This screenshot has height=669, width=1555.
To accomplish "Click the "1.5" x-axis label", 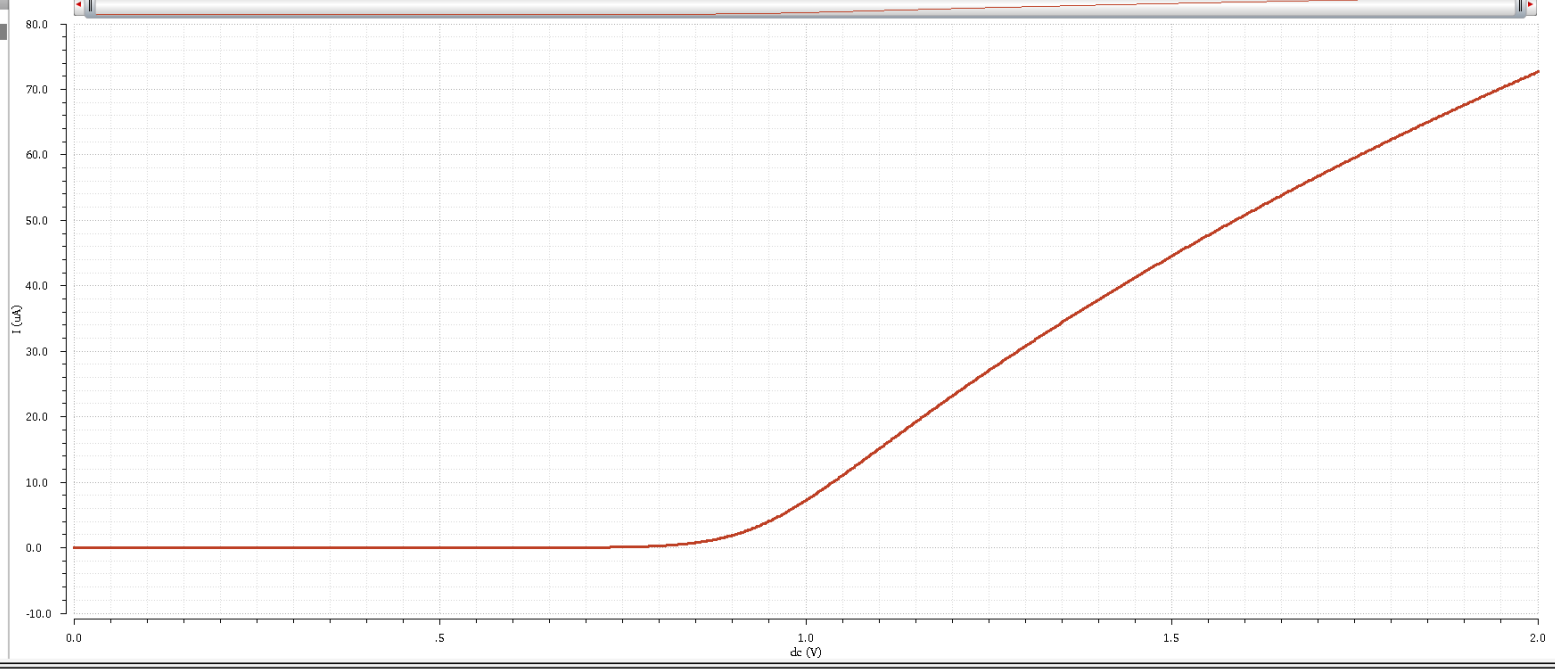I will pos(1172,637).
